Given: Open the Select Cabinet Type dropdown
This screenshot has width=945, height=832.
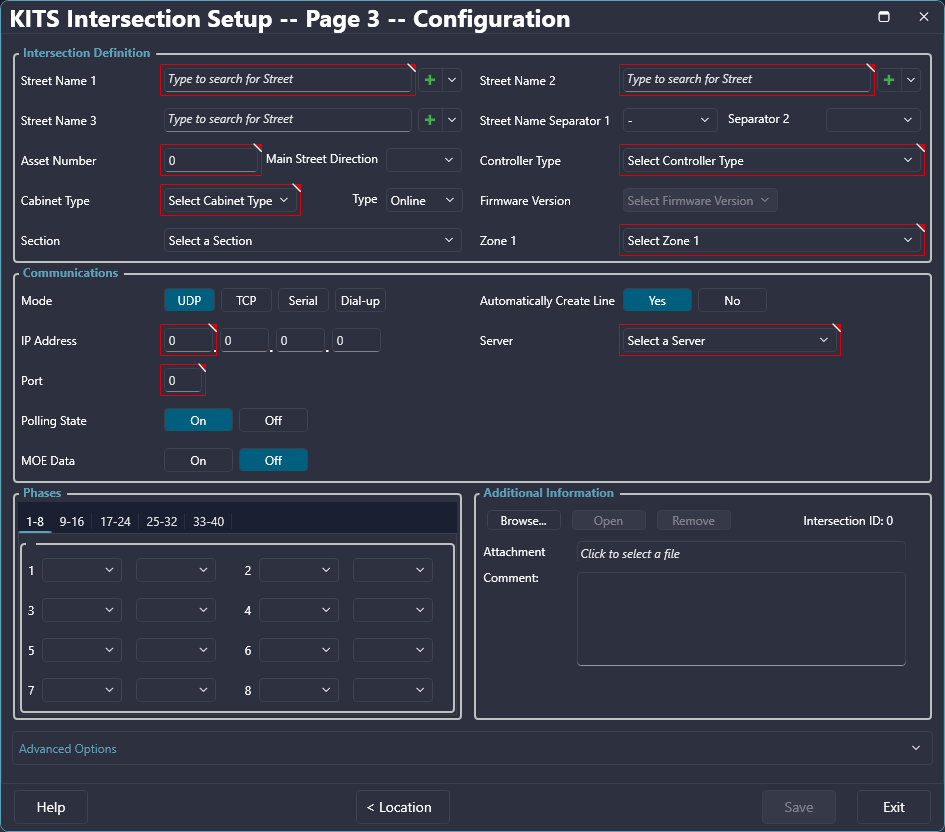Looking at the screenshot, I should (x=229, y=200).
